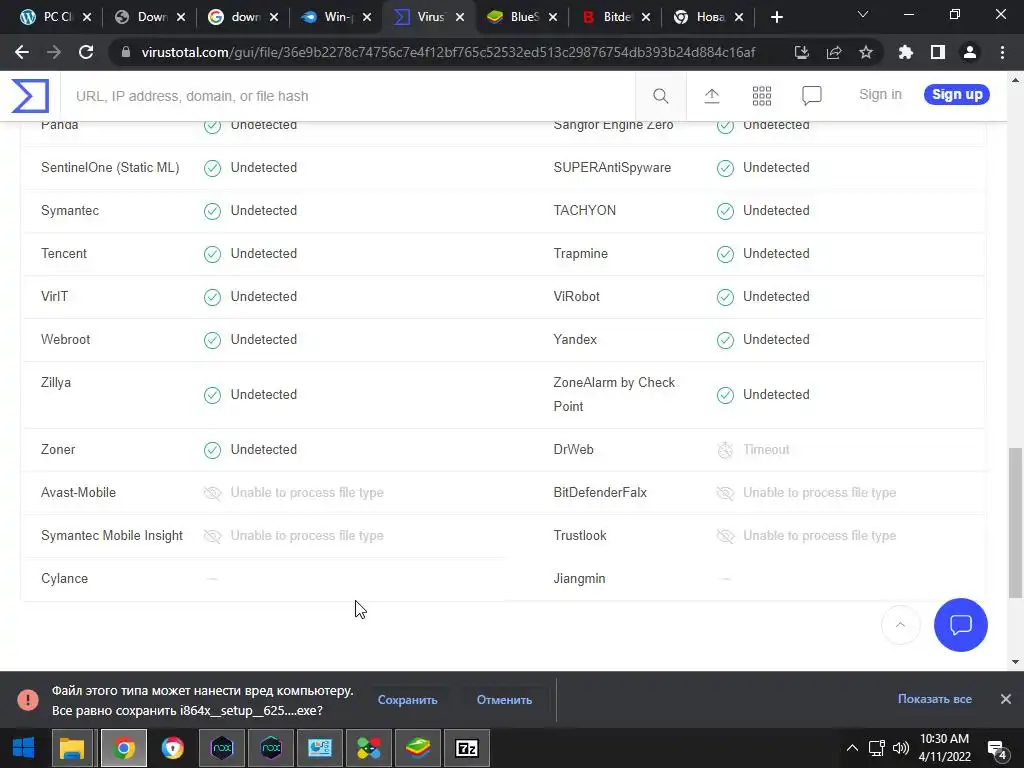The width and height of the screenshot is (1024, 768).
Task: Click the BitDefenderFalx engine name
Action: (600, 492)
